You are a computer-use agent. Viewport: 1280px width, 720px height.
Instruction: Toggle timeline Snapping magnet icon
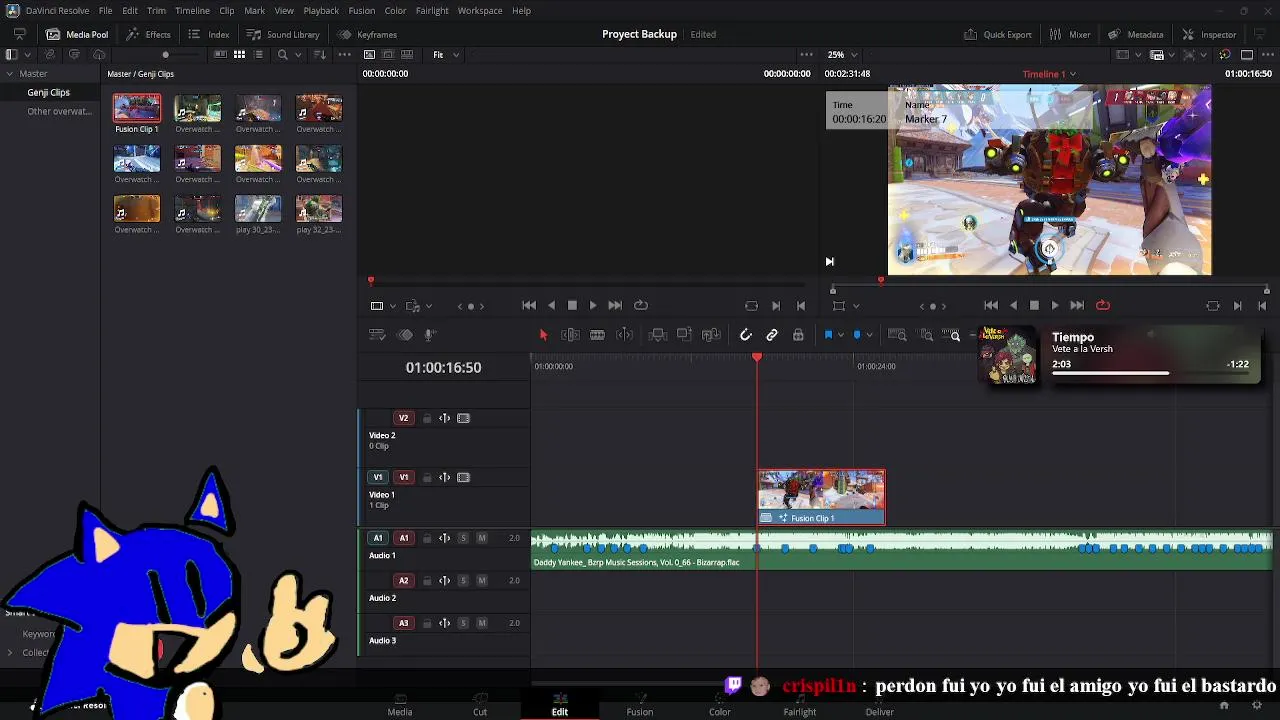[x=746, y=335]
